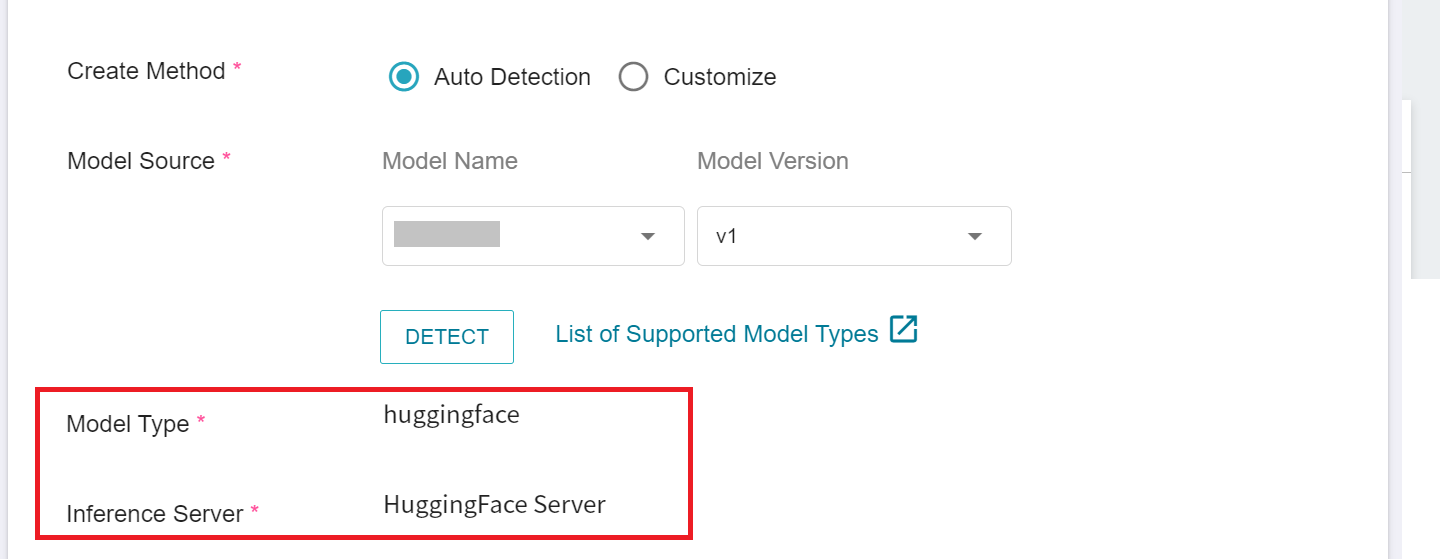Click the grayed-out model name value
This screenshot has width=1440, height=559.
point(447,234)
